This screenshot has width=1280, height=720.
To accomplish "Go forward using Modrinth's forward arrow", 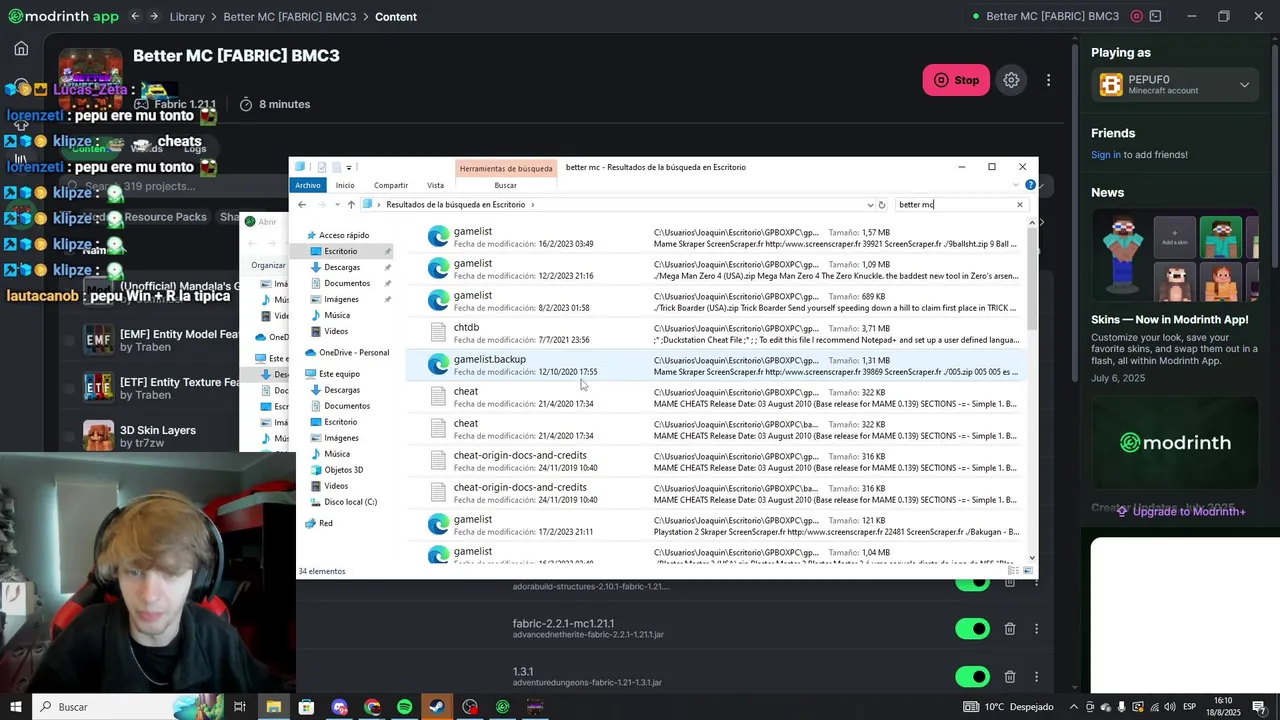I will click(x=154, y=16).
